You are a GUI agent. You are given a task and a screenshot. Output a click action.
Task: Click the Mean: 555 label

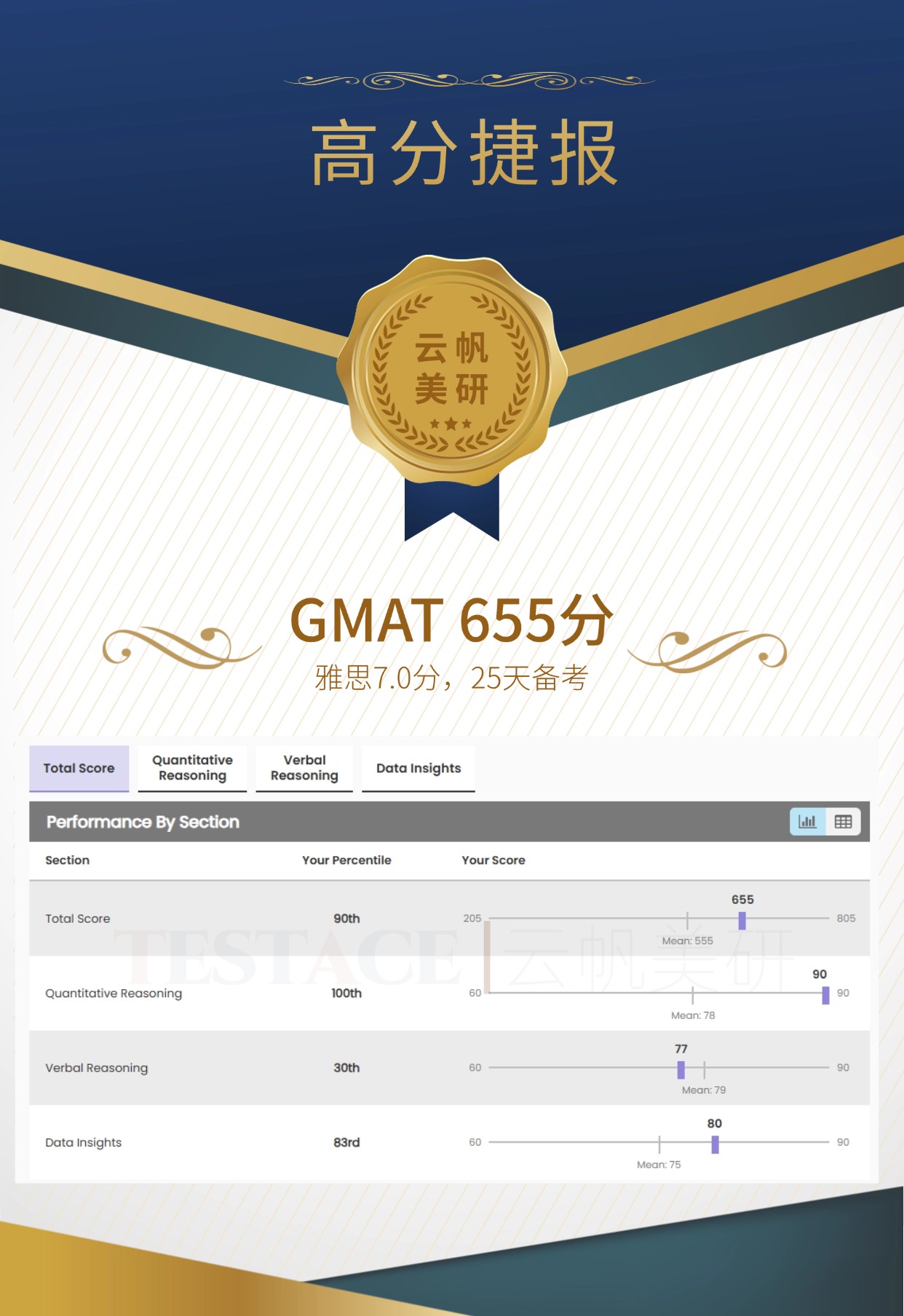click(687, 940)
